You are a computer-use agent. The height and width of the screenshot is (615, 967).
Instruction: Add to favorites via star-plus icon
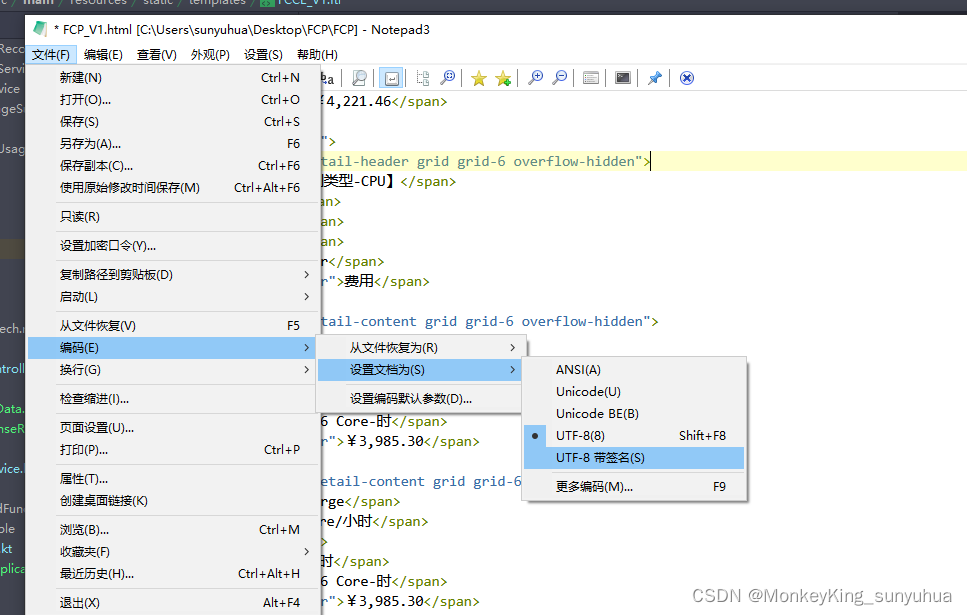pyautogui.click(x=503, y=78)
